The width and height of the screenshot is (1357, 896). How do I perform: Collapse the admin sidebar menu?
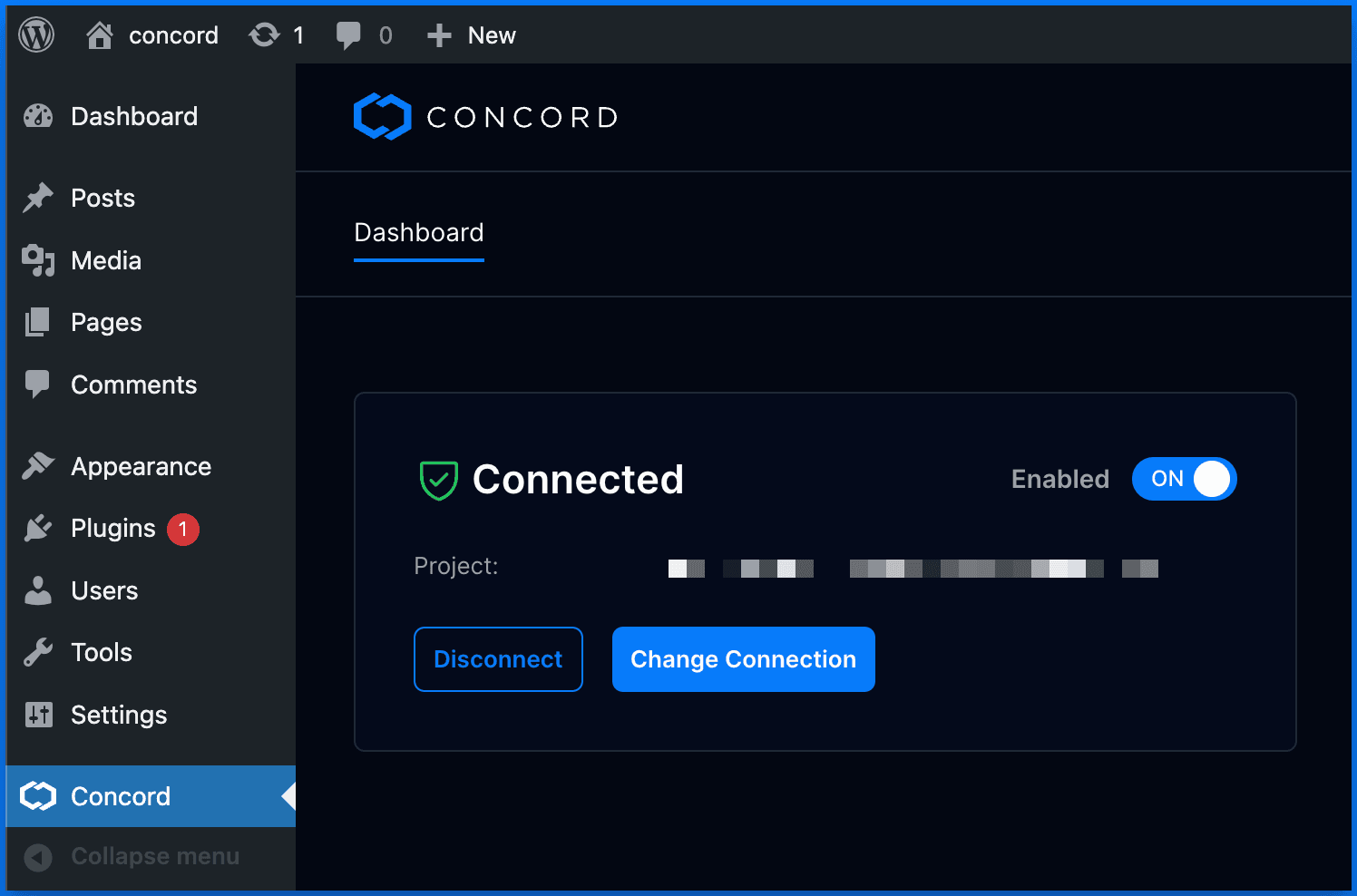132,857
